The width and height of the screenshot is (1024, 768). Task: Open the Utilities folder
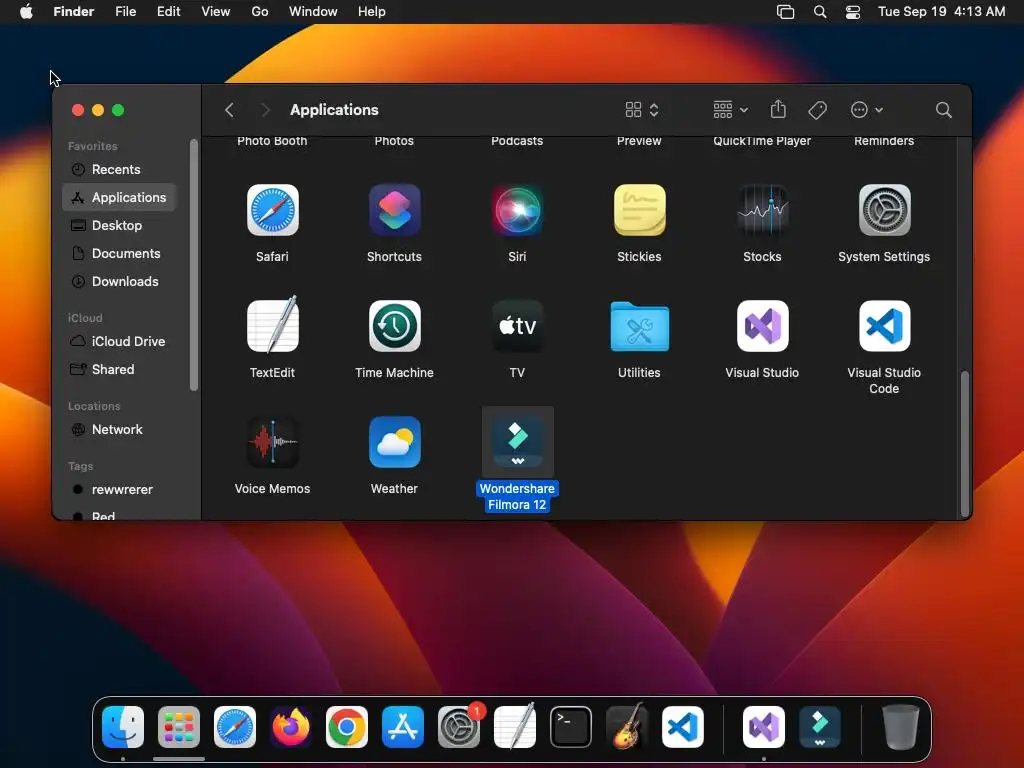click(x=639, y=326)
